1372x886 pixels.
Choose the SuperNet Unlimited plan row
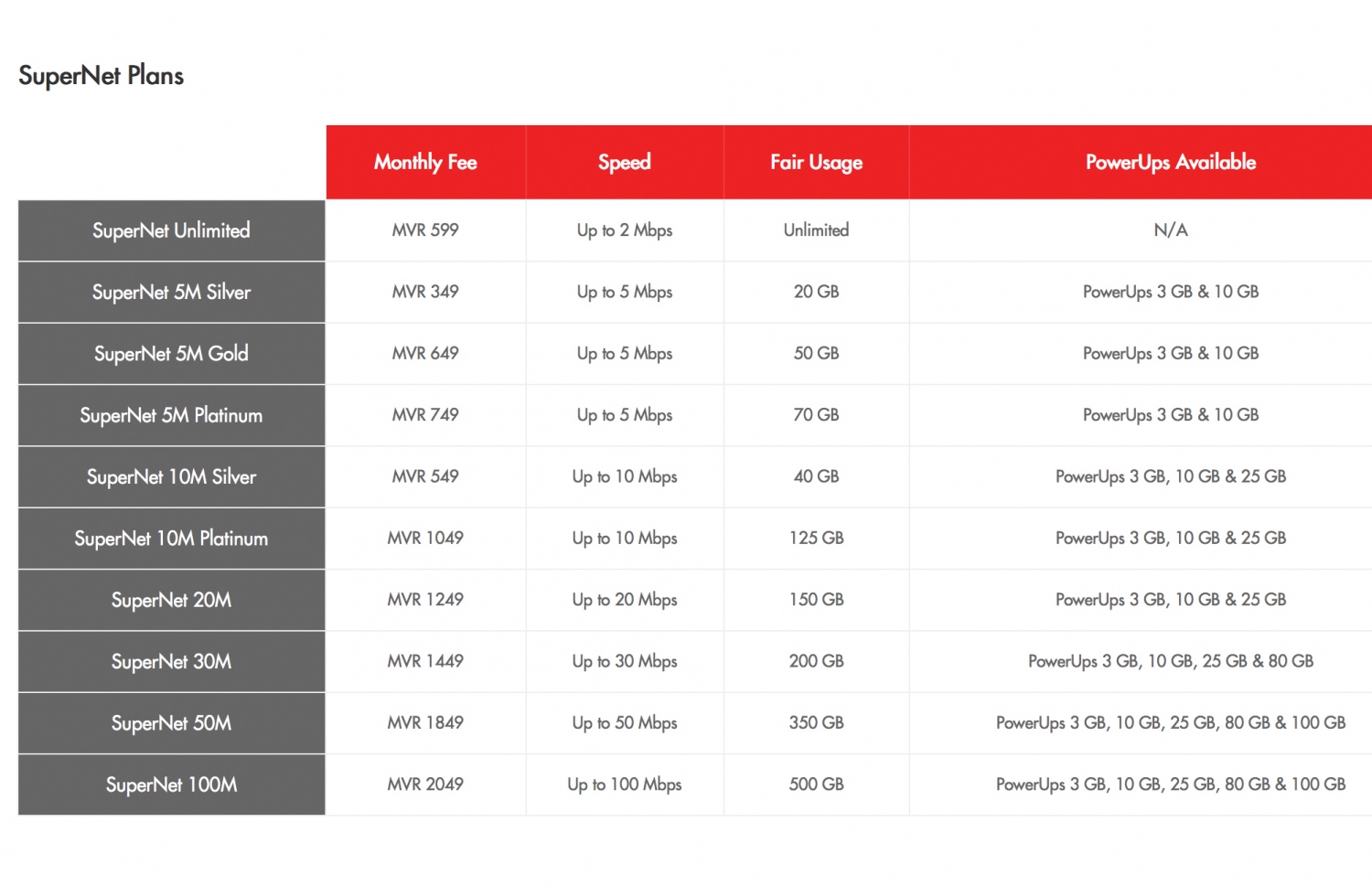(171, 230)
